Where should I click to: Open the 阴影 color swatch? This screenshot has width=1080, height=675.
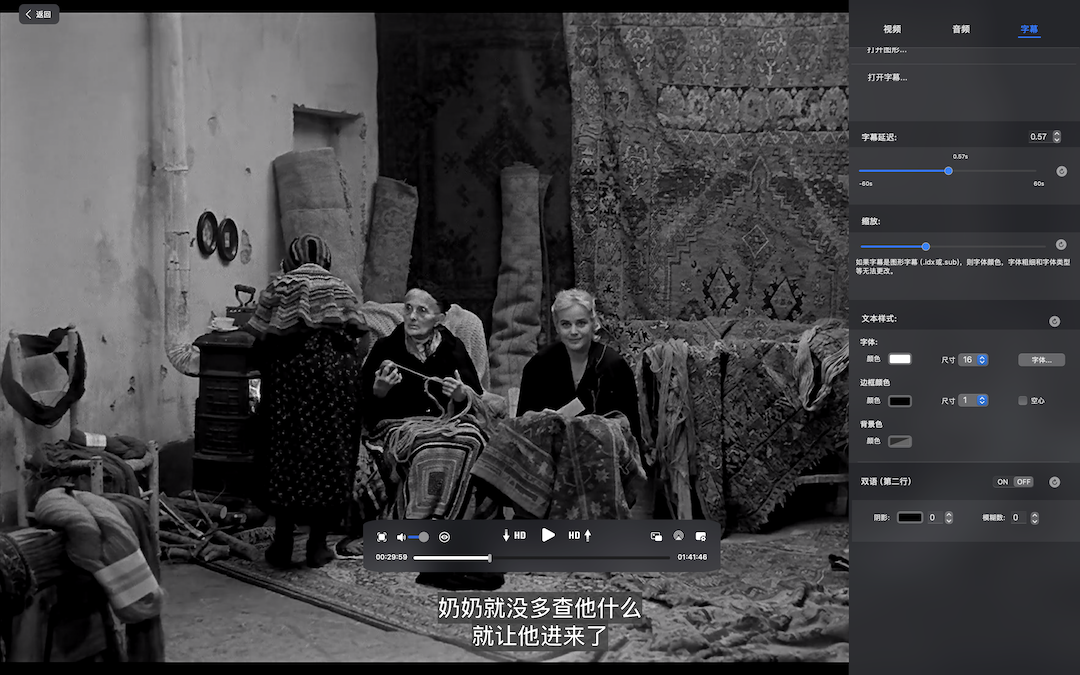pyautogui.click(x=909, y=517)
